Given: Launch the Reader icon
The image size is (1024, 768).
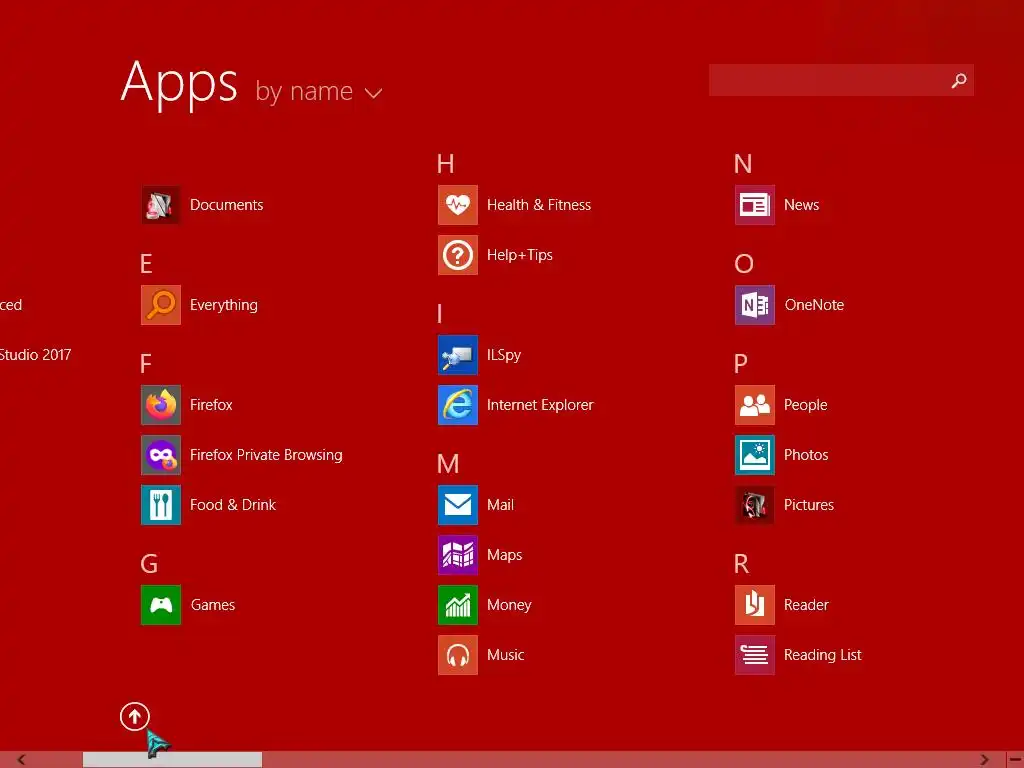Looking at the screenshot, I should (755, 605).
